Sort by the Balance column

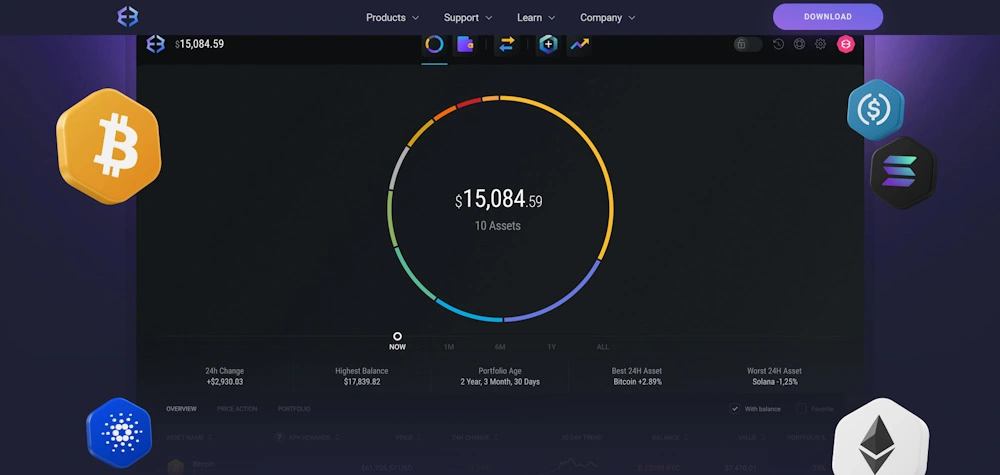tap(668, 437)
